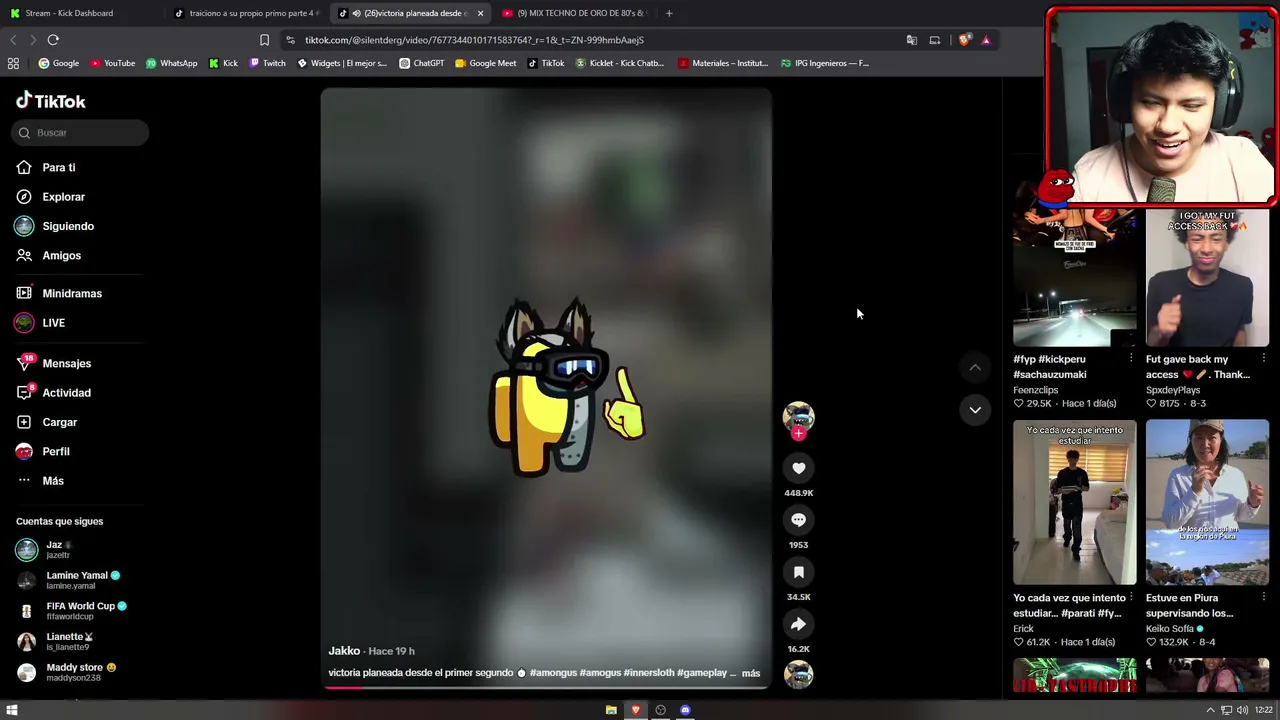
Task: Open the I GOT MY FUT ACCESS BACK thumbnail
Action: [1207, 277]
